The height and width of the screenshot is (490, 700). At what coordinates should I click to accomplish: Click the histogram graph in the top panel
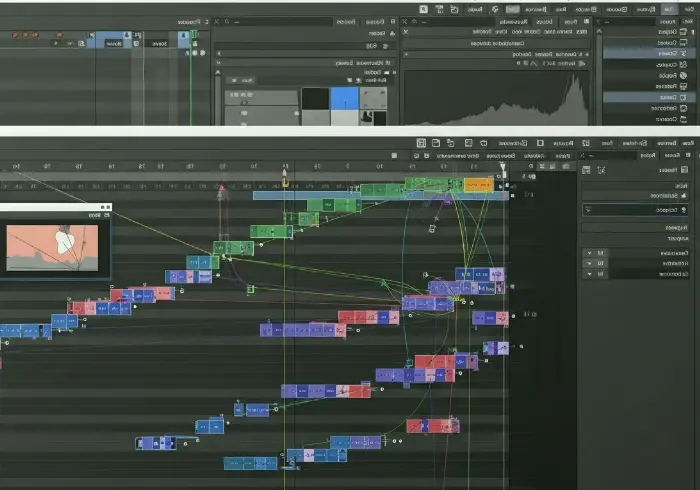[x=496, y=98]
